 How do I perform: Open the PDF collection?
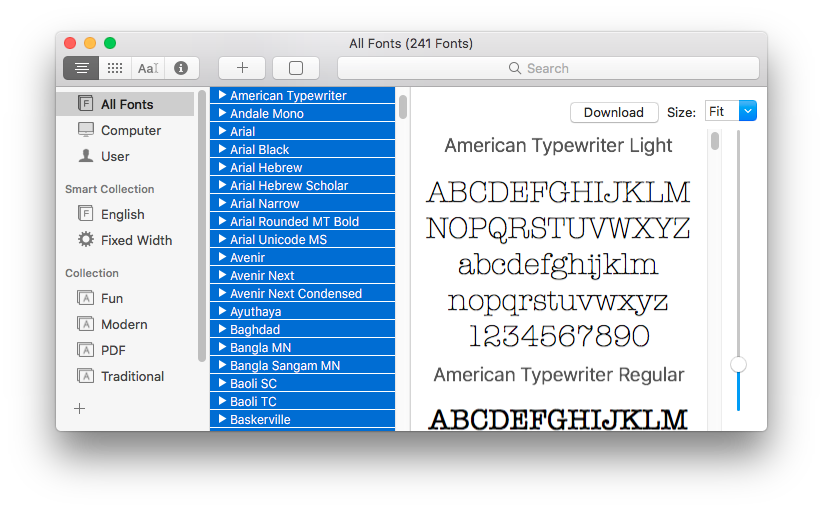click(x=125, y=350)
